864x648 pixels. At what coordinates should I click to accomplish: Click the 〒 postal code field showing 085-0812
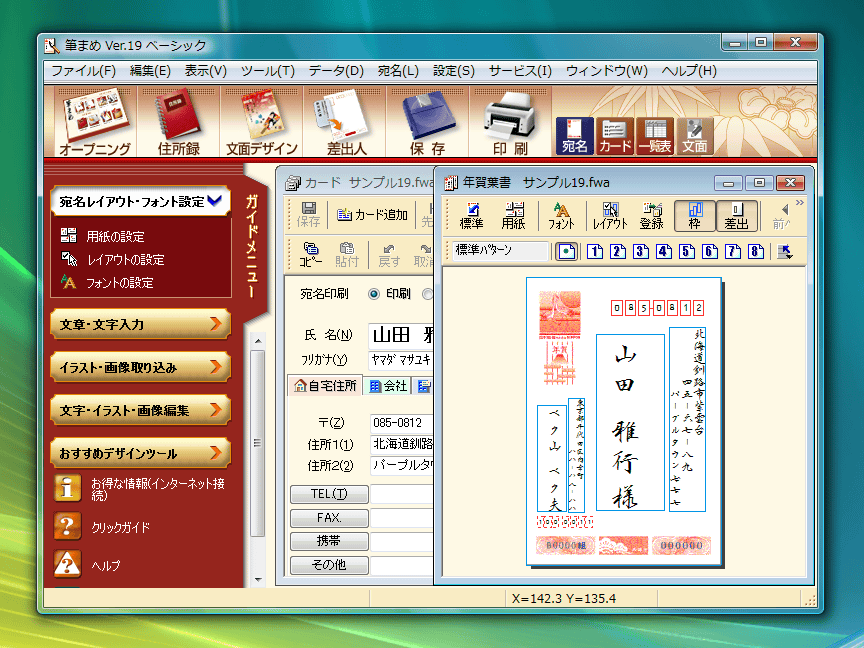402,423
